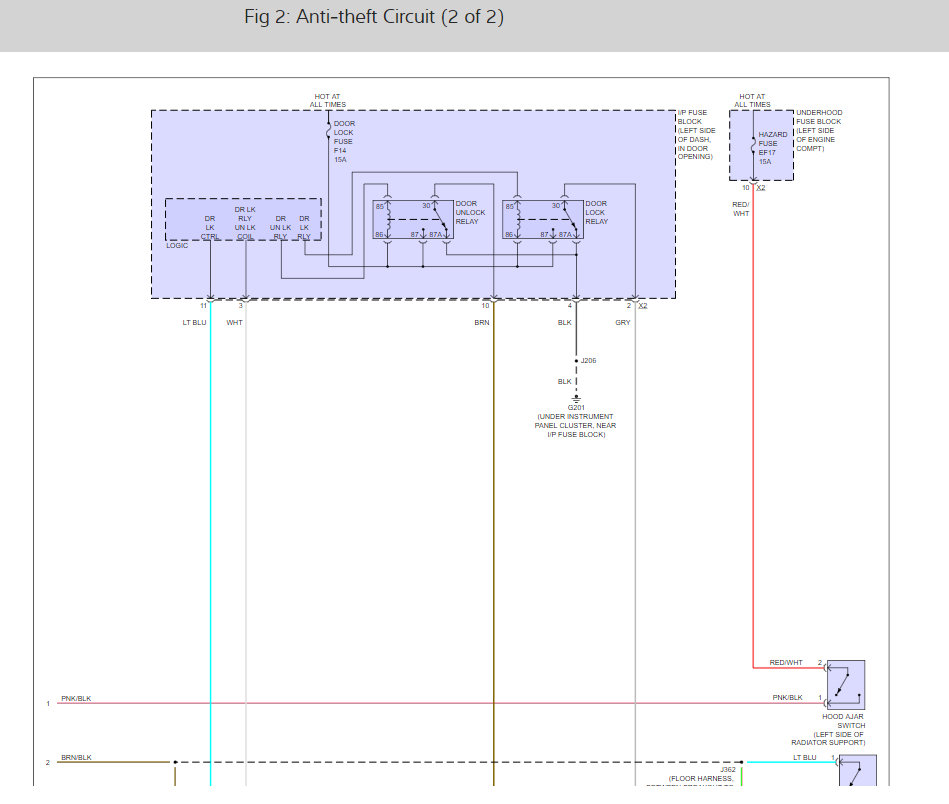Click 'RED/ WHT' label below underhood fuse block
Image resolution: width=949 pixels, height=804 pixels.
[x=741, y=209]
